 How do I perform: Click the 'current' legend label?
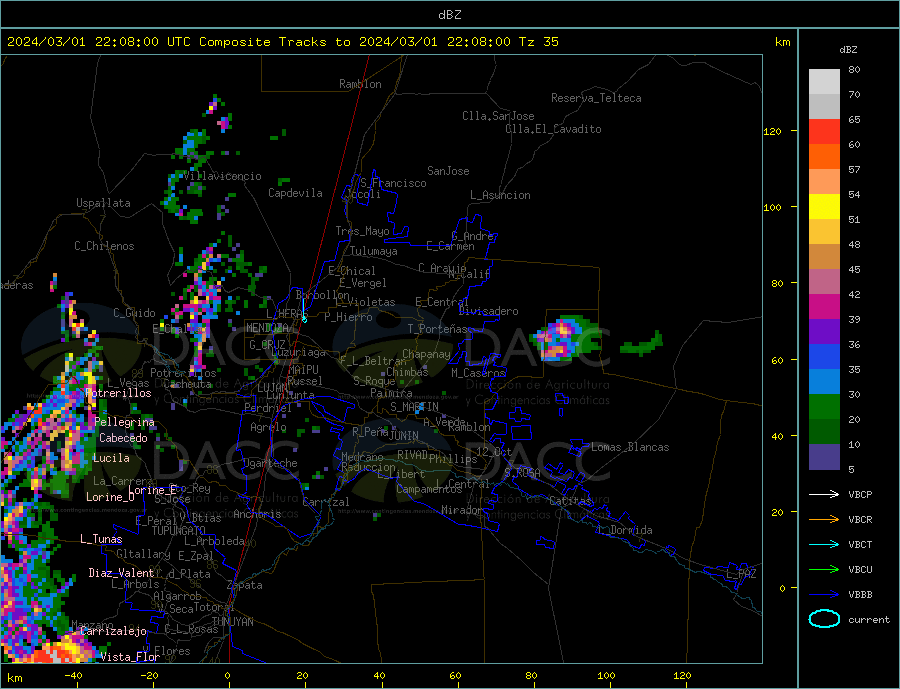869,620
